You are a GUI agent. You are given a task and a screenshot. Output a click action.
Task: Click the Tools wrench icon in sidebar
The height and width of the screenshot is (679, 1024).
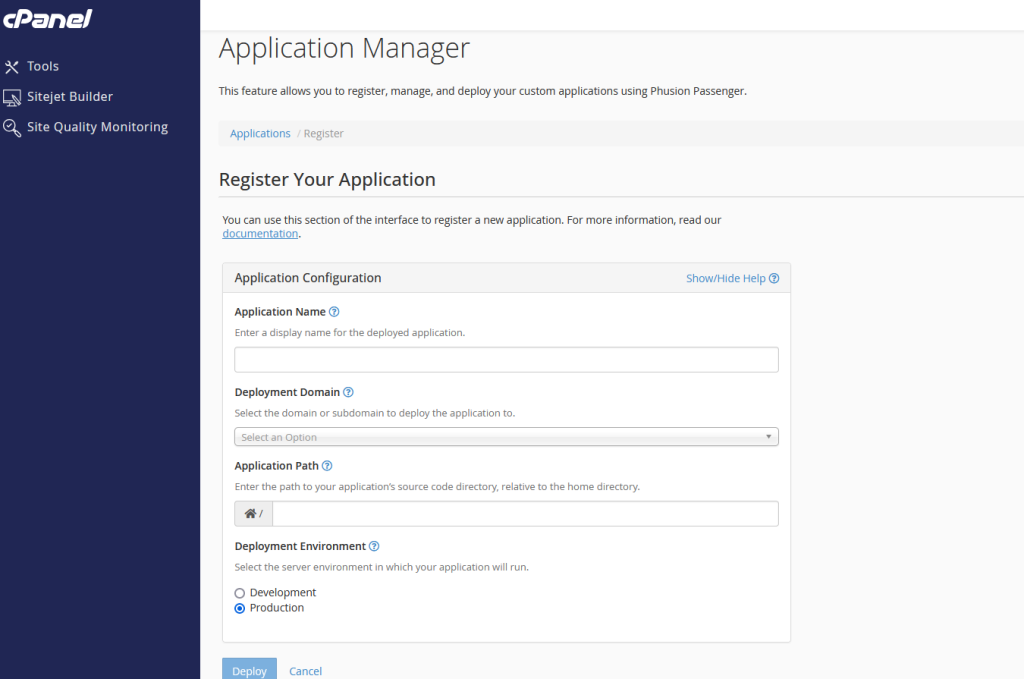[12, 67]
